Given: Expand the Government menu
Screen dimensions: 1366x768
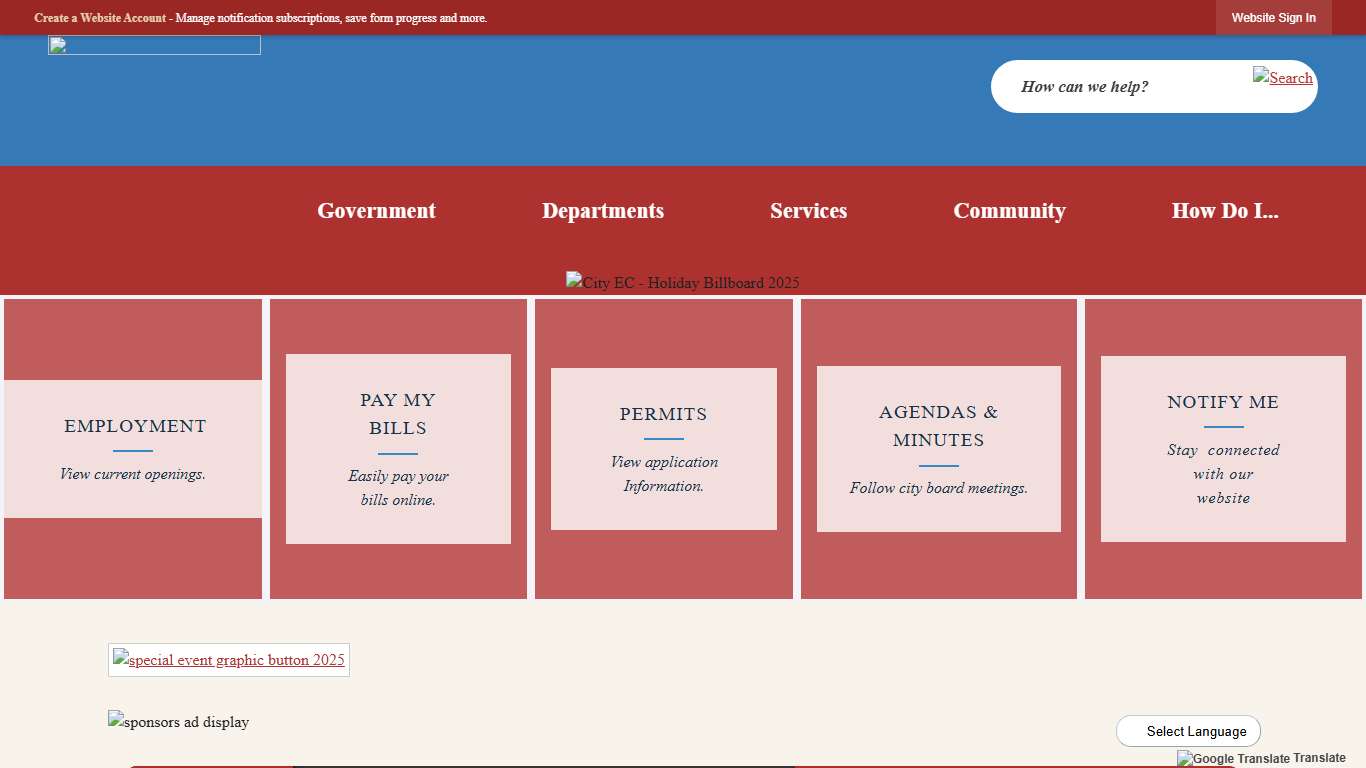Looking at the screenshot, I should point(376,211).
